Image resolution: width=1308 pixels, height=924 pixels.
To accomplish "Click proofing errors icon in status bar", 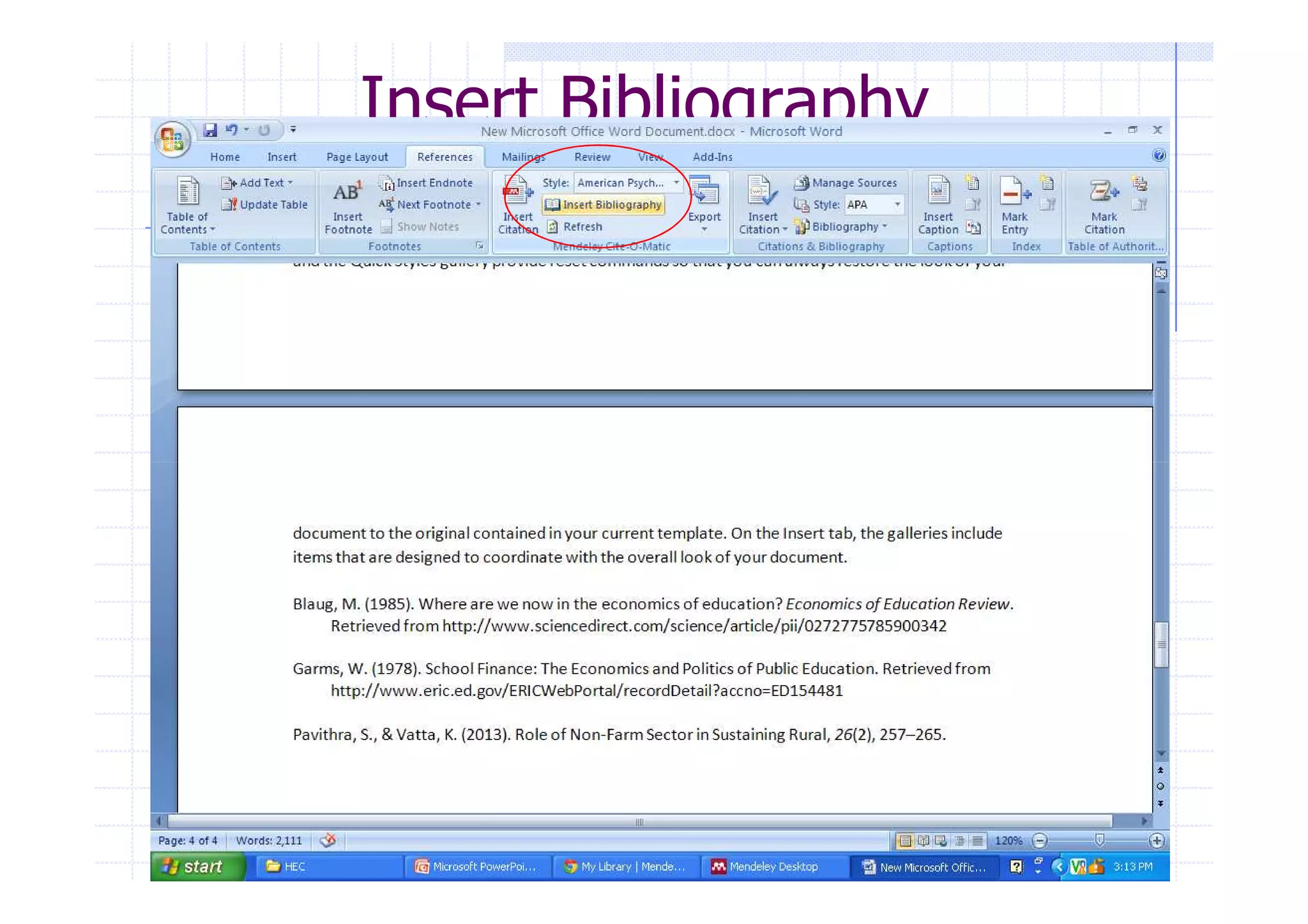I will 328,840.
